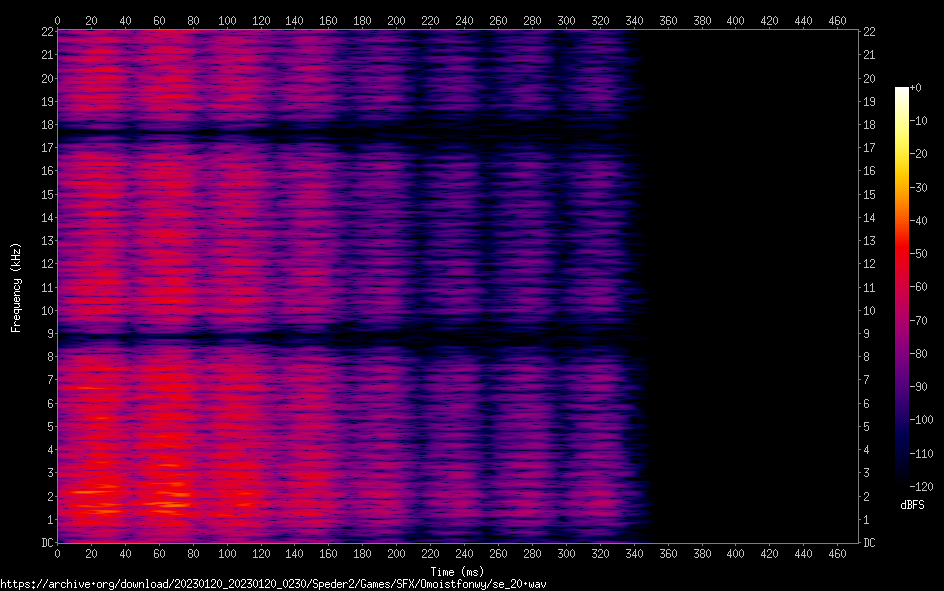This screenshot has height=591, width=944.
Task: Click the DC label on the right frequency axis
Action: tap(870, 543)
